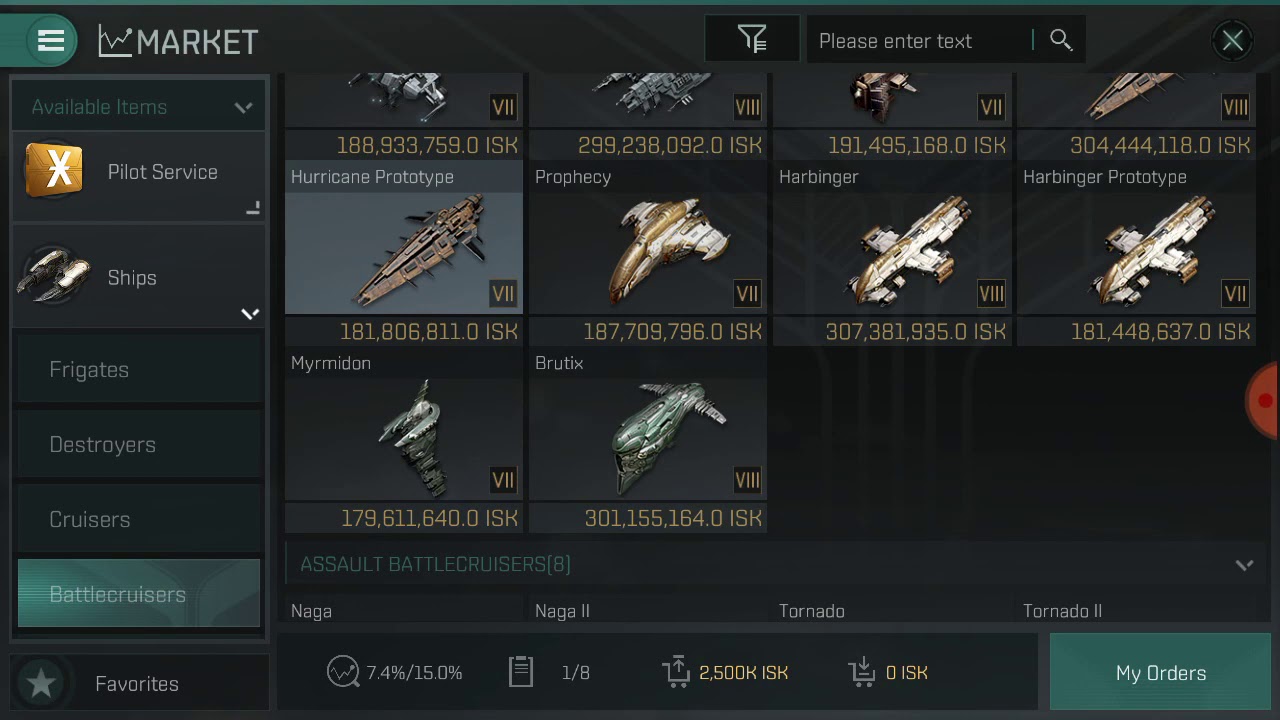The image size is (1280, 720).
Task: Open the market filter icon
Action: pos(752,40)
